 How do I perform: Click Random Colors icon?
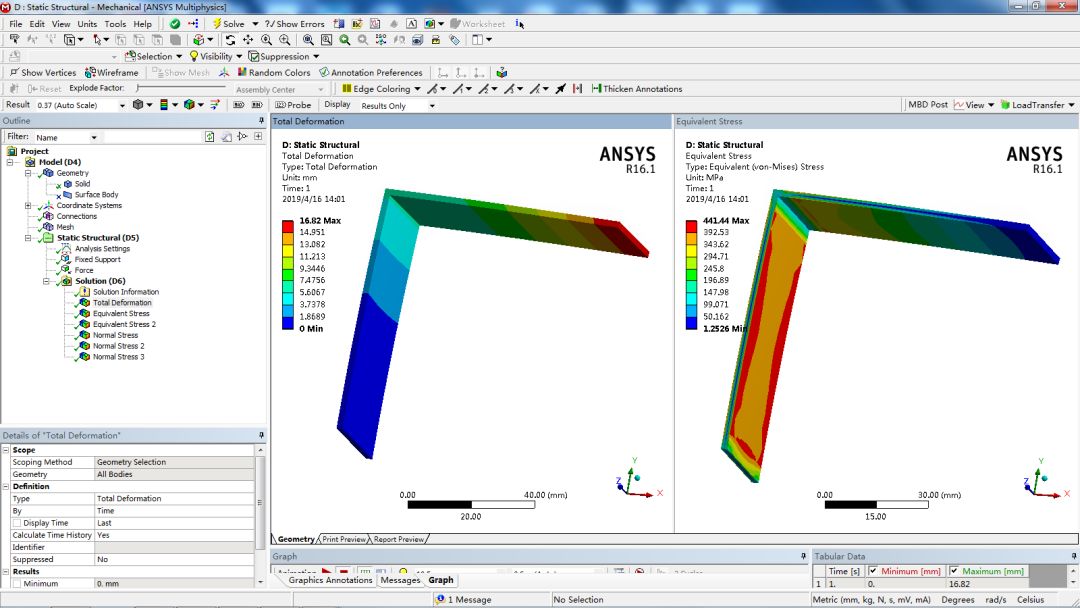click(242, 72)
